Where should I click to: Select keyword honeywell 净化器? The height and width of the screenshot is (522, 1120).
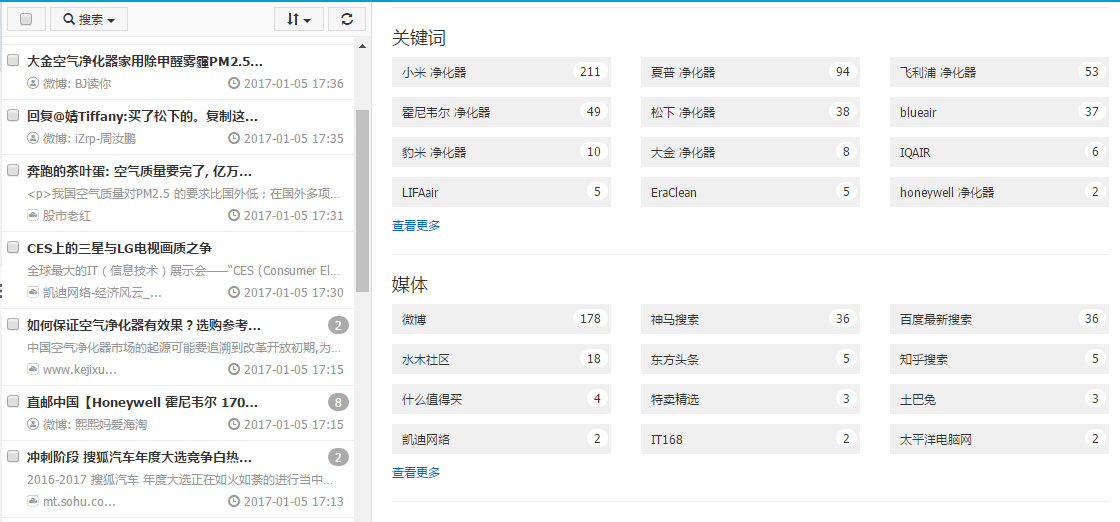[999, 192]
